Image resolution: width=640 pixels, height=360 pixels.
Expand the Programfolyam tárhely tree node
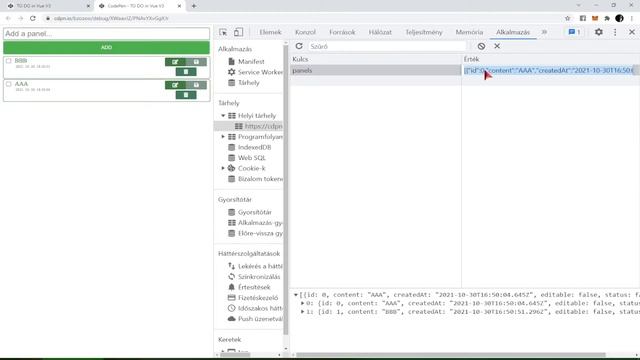pyautogui.click(x=223, y=137)
